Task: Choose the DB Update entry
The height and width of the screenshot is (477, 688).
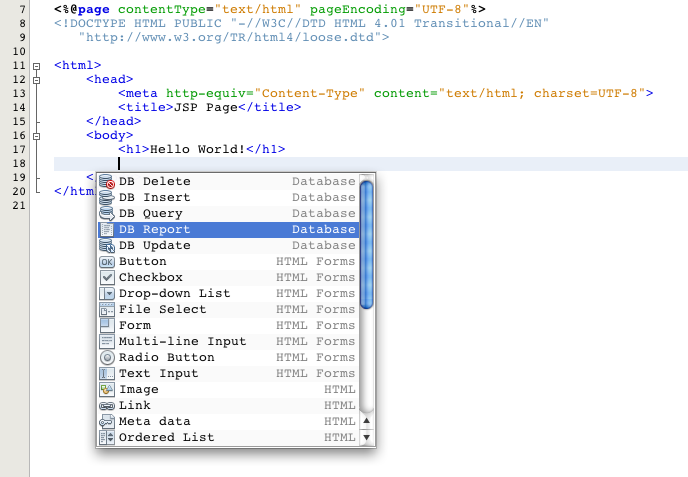Action: (154, 246)
